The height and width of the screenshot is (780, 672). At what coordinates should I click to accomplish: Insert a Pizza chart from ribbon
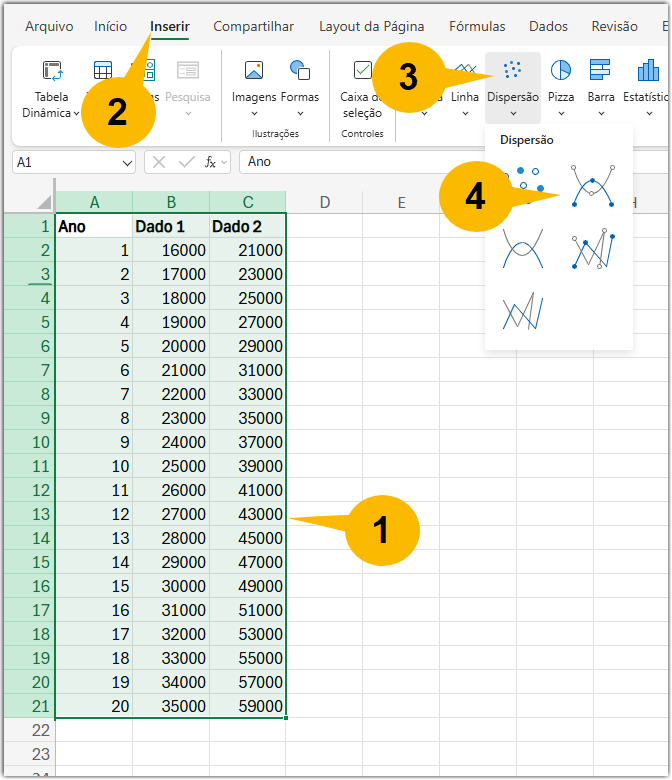pos(561,70)
